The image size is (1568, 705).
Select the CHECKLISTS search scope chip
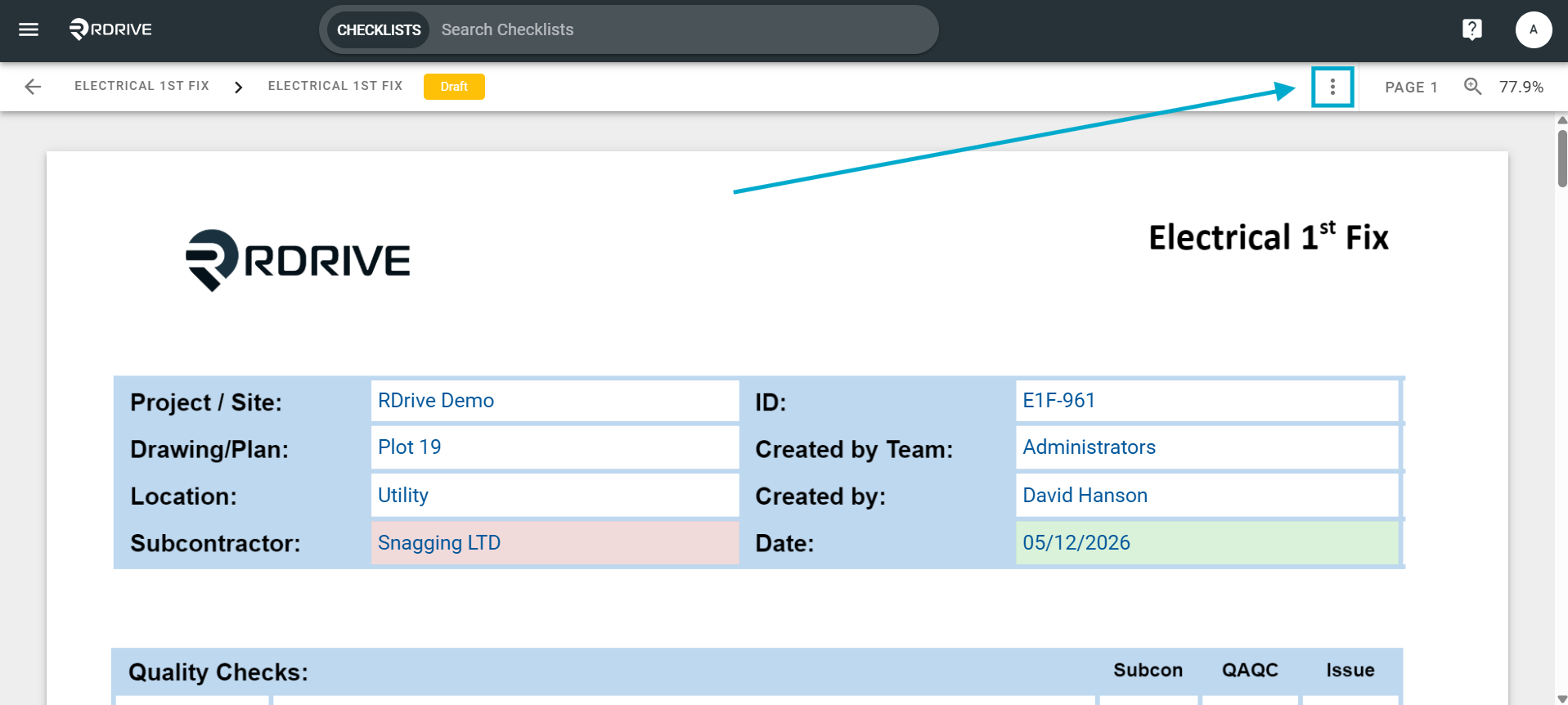pos(379,29)
